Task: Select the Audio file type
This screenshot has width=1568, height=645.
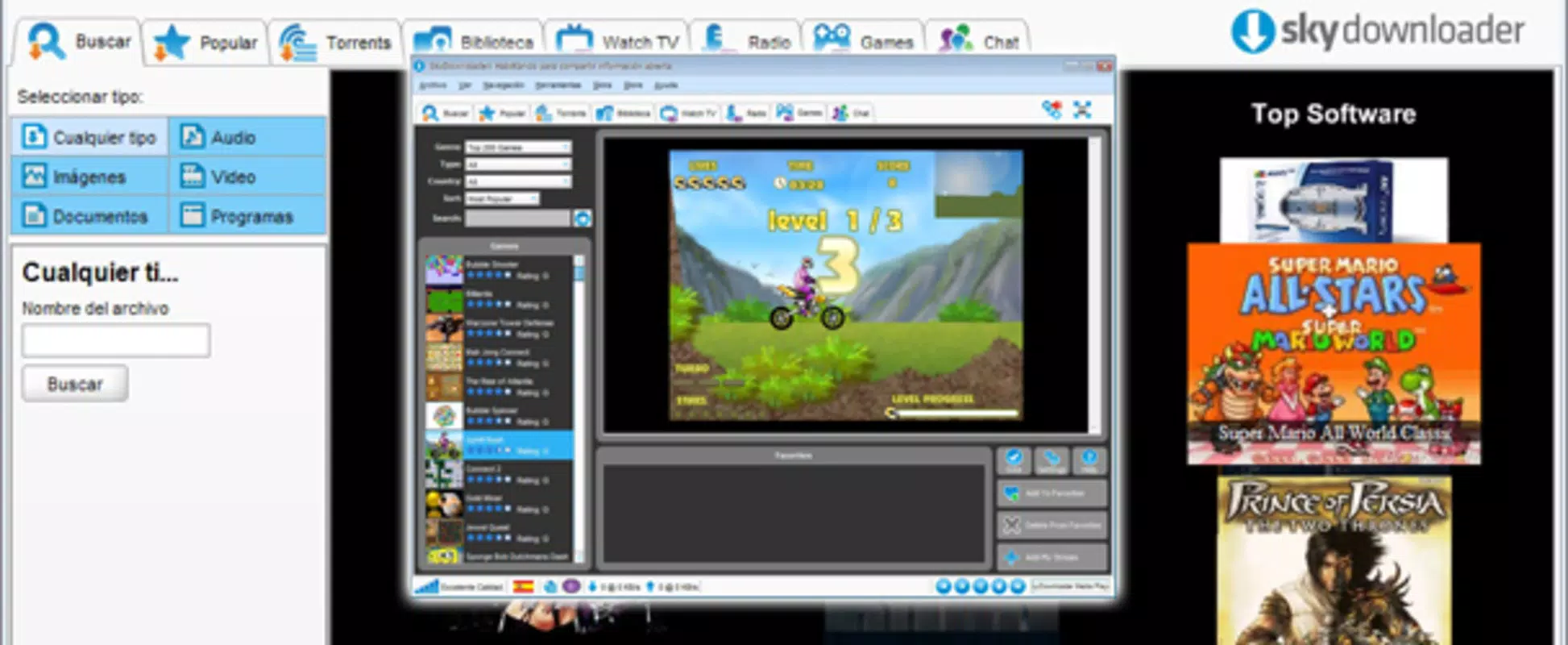Action: tap(247, 137)
